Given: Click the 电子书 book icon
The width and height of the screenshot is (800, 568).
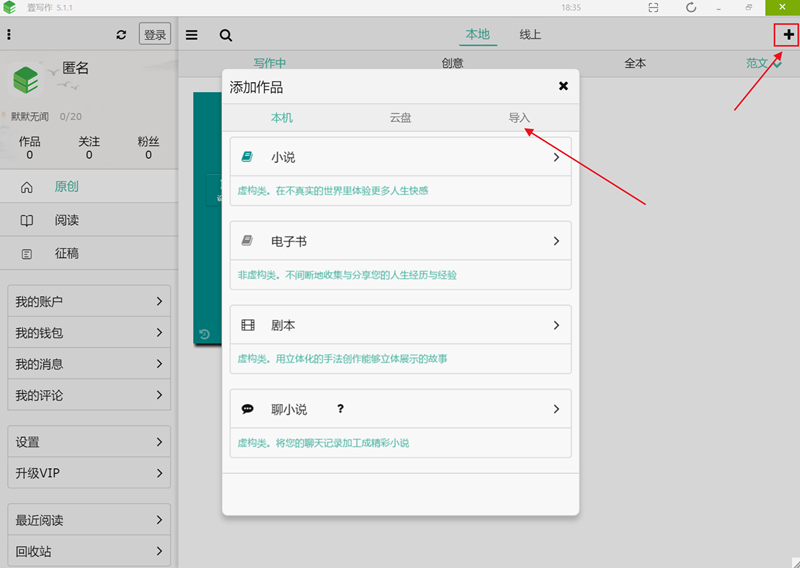Looking at the screenshot, I should (x=247, y=240).
